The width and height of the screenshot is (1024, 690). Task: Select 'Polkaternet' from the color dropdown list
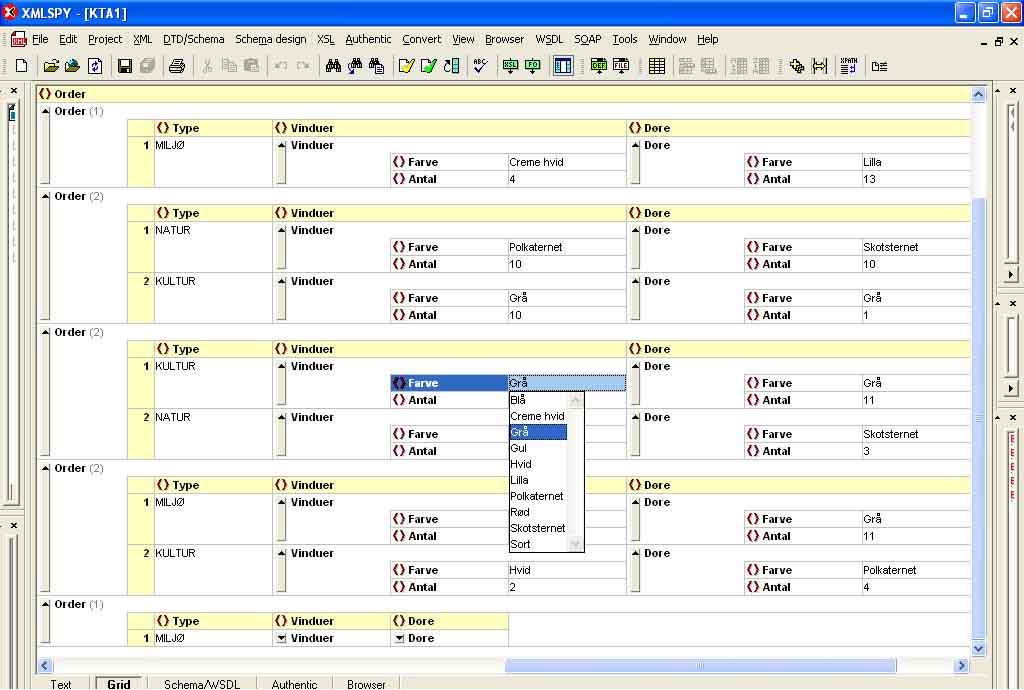[x=537, y=496]
